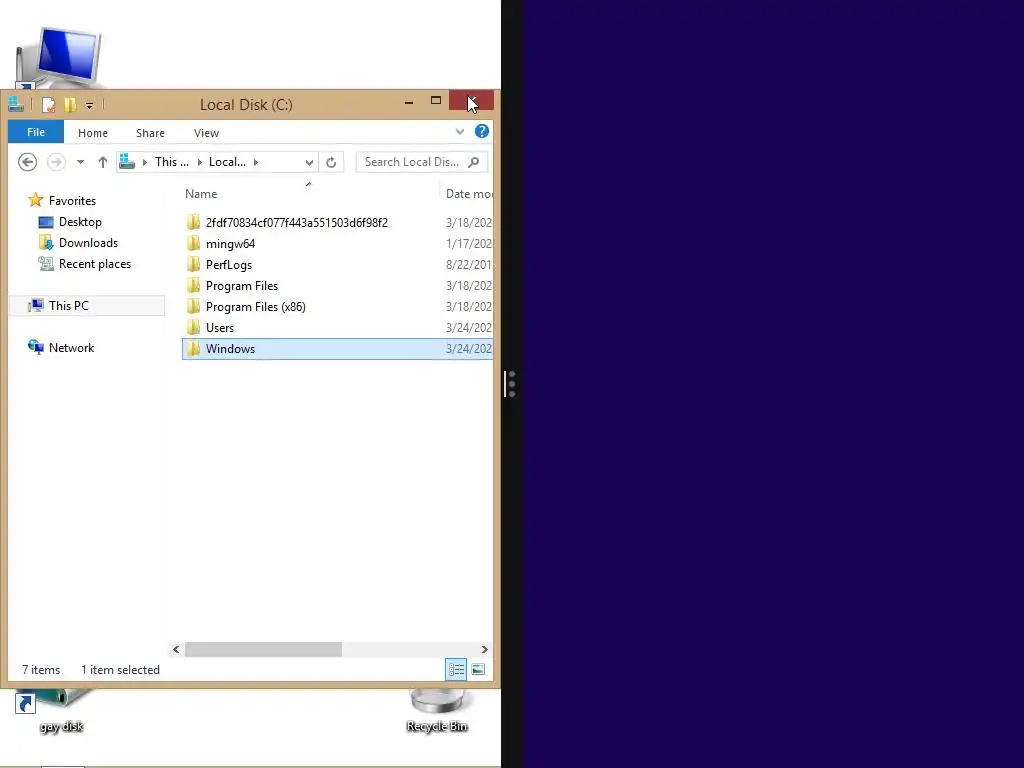Click the snap divider handle between apps
The width and height of the screenshot is (1024, 768).
pos(510,384)
